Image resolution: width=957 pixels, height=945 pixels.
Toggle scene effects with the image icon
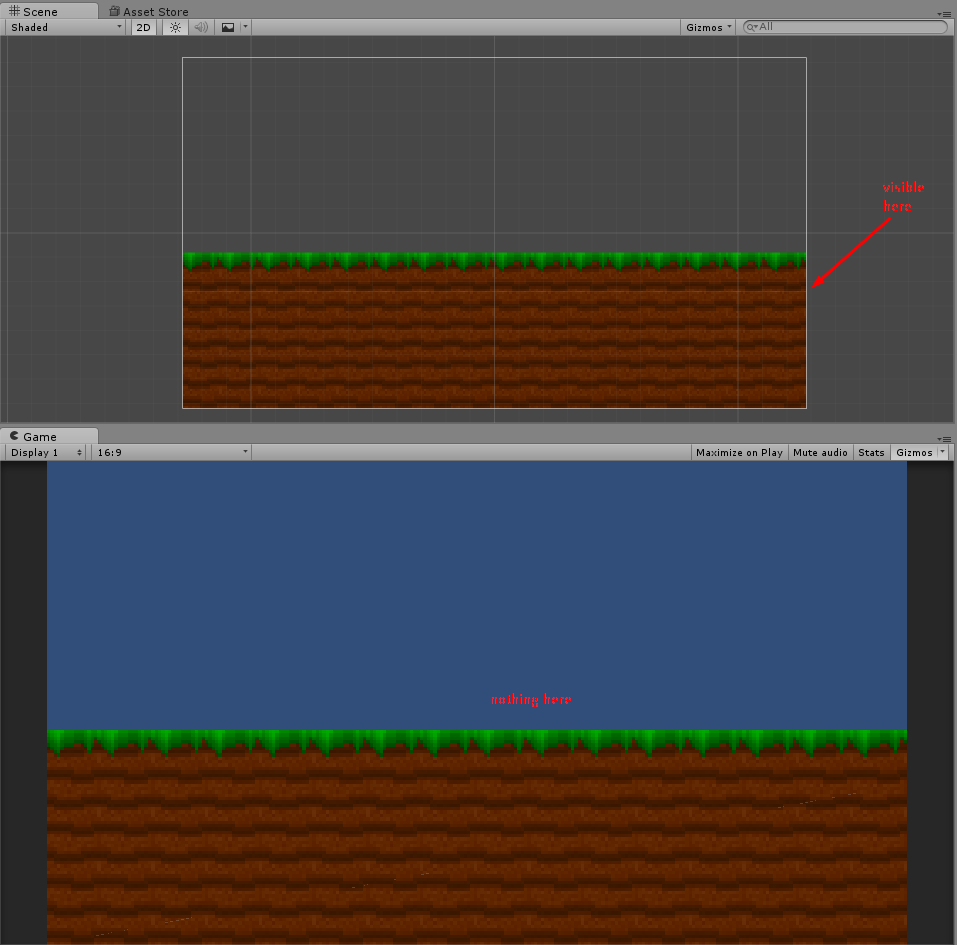pyautogui.click(x=227, y=27)
